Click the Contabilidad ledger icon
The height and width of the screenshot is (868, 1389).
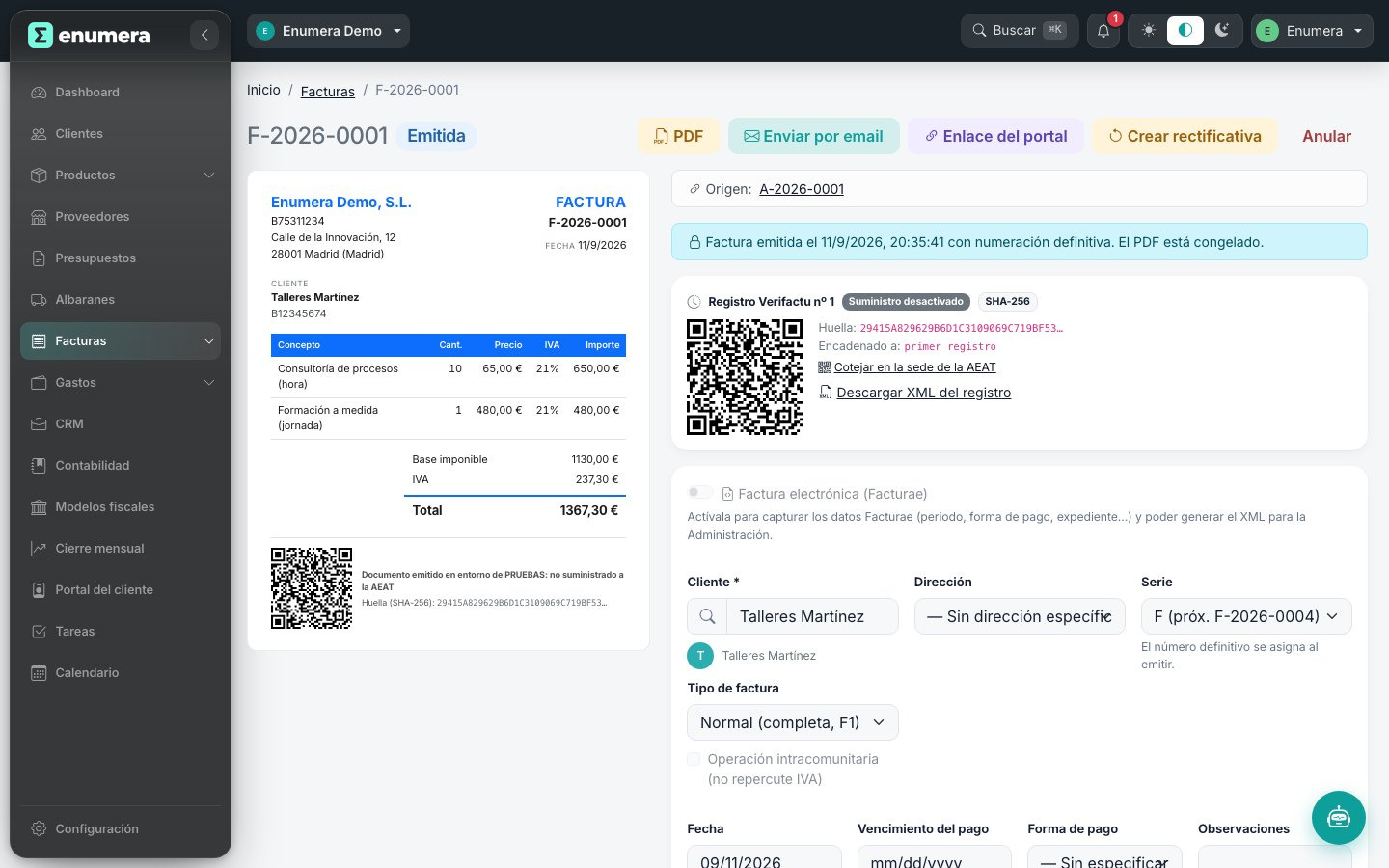pyautogui.click(x=39, y=466)
